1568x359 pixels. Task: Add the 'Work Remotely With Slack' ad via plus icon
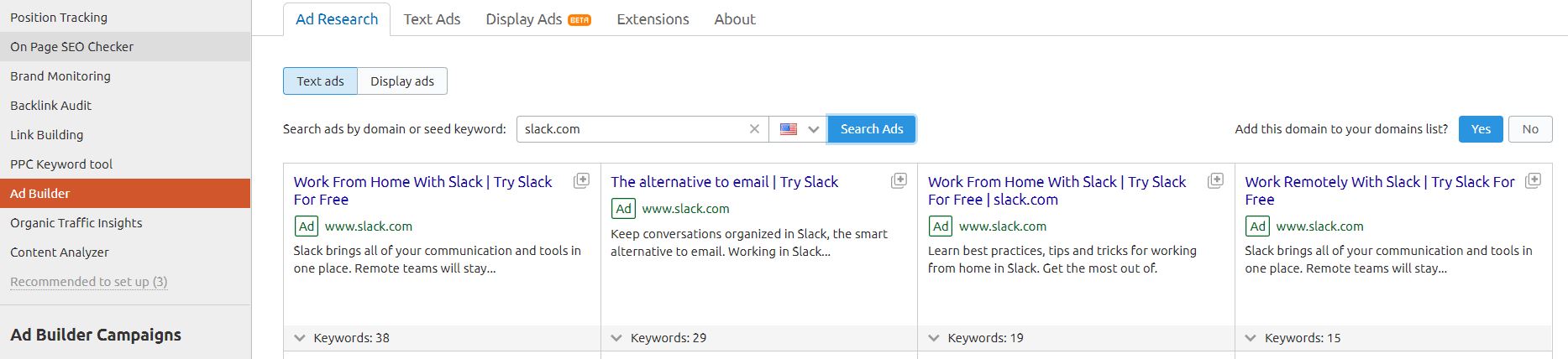pos(1533,180)
